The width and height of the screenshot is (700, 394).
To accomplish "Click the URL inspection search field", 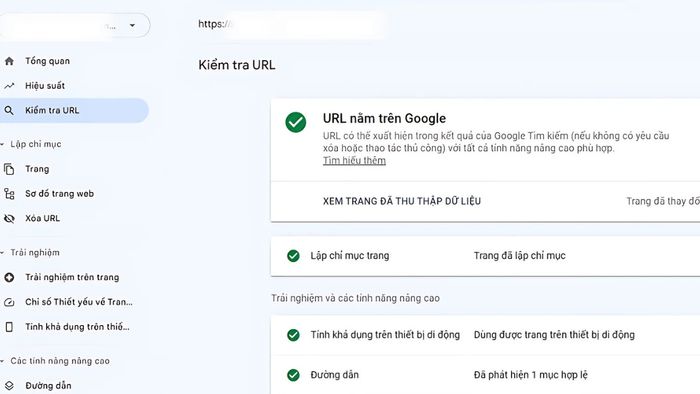I will pyautogui.click(x=292, y=24).
